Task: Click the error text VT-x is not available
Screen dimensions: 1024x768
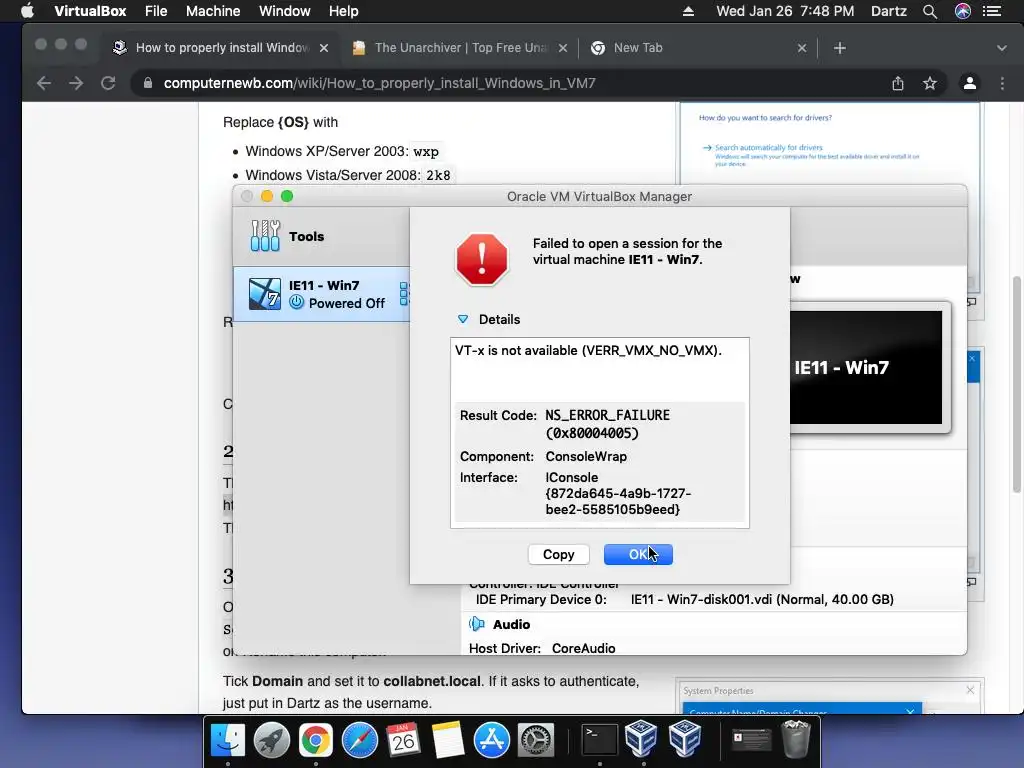Action: pos(588,351)
